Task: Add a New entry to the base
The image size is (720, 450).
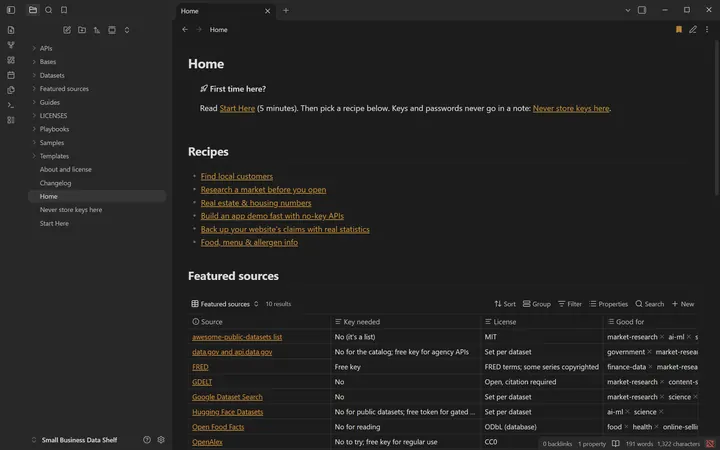Action: [x=683, y=304]
